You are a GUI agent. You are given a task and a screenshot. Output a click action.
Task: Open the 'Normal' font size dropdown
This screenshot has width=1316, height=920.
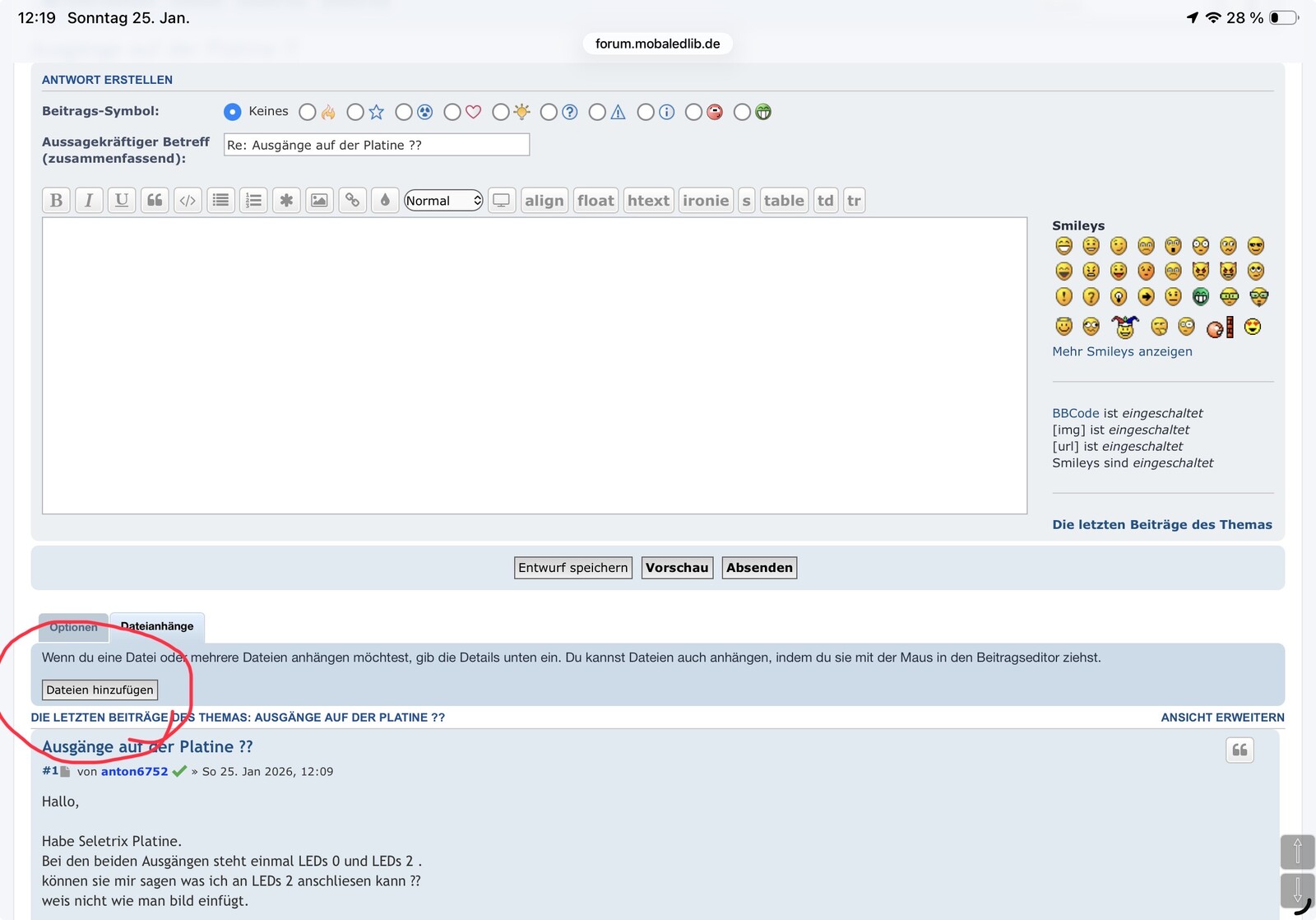click(x=443, y=200)
